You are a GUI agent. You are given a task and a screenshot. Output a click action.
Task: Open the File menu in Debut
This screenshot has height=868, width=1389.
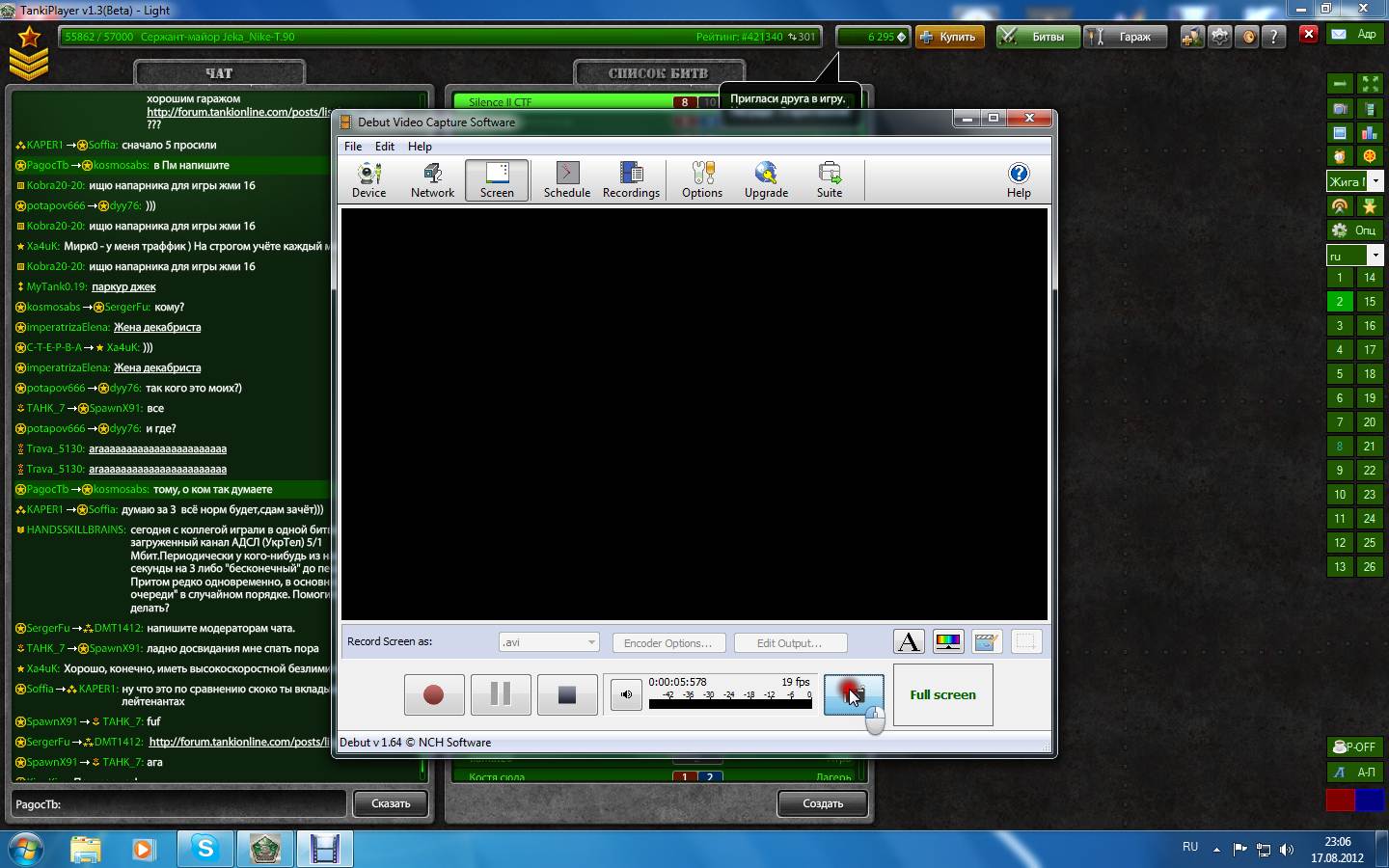click(353, 147)
